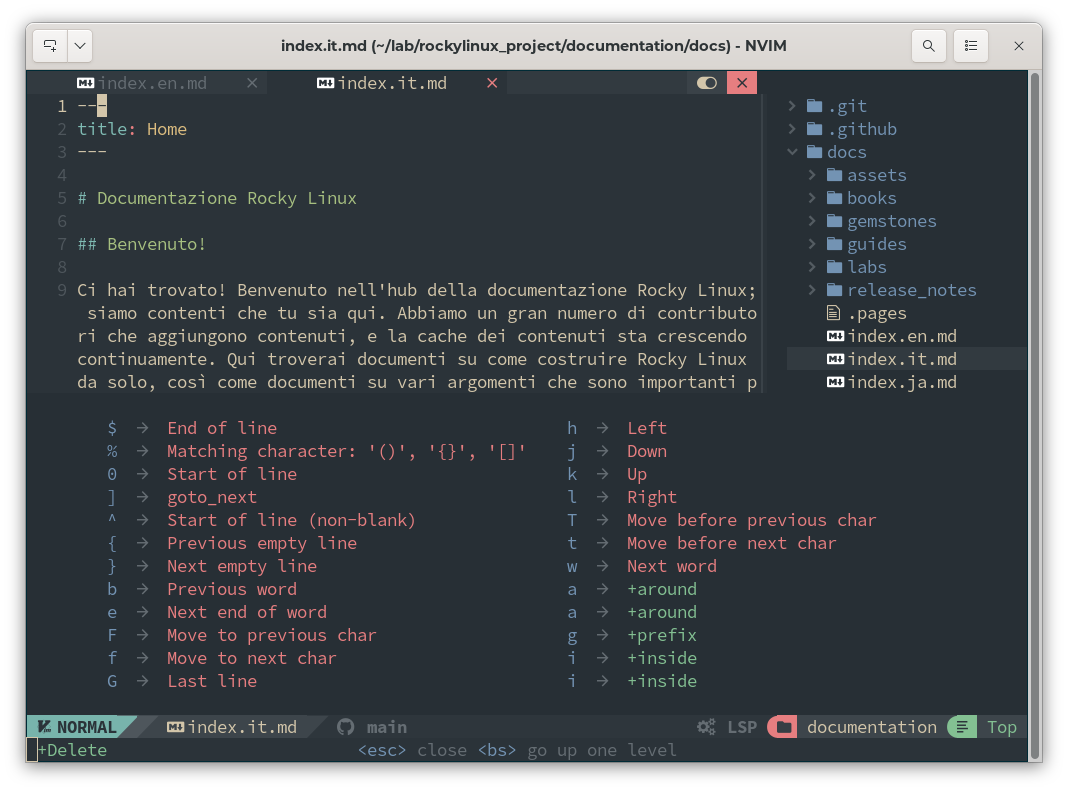Click the folder icon before documentation
Screen dimensions: 1068x791
click(x=782, y=727)
